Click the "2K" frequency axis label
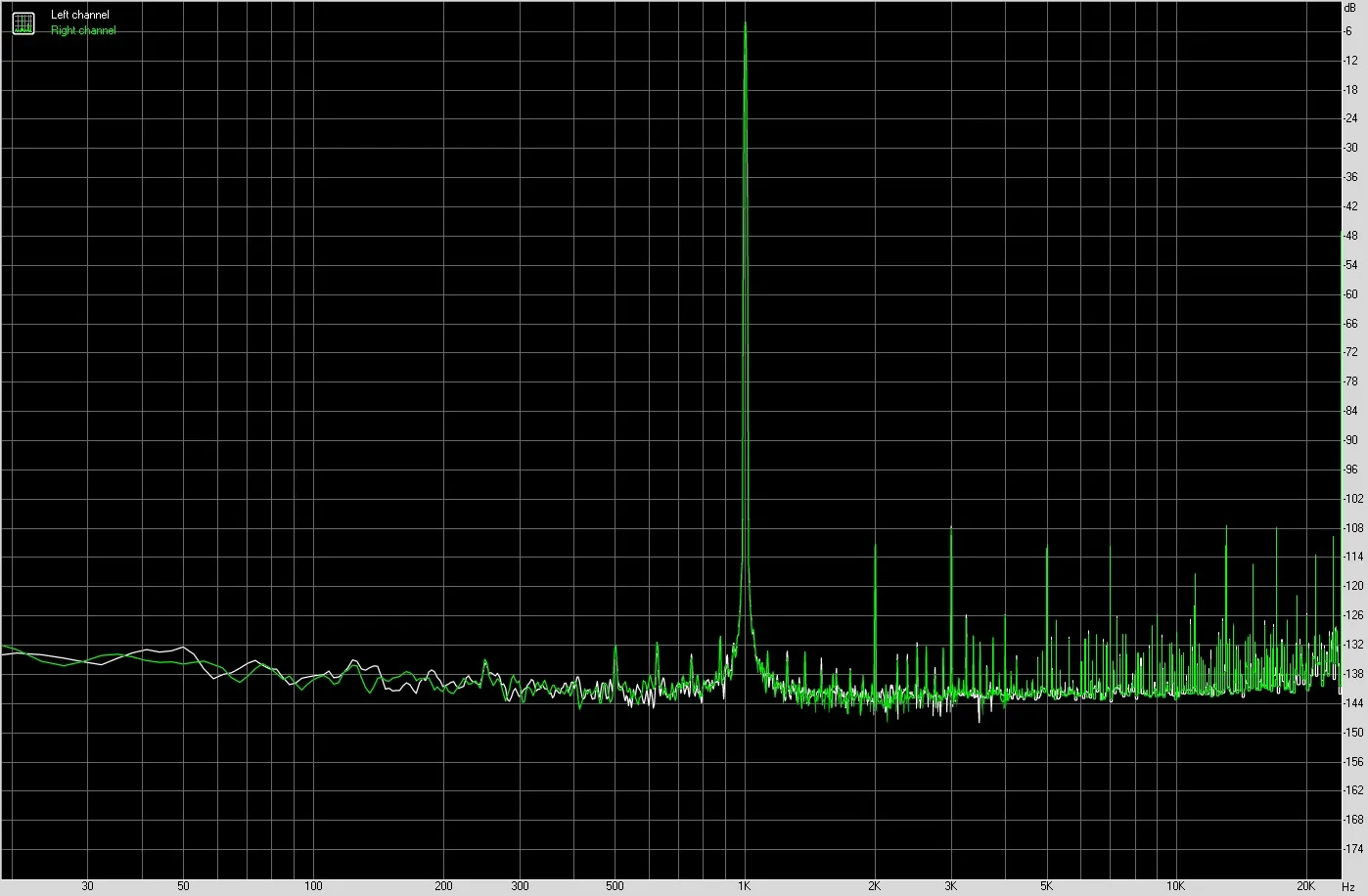This screenshot has height=896, width=1368. (x=875, y=886)
